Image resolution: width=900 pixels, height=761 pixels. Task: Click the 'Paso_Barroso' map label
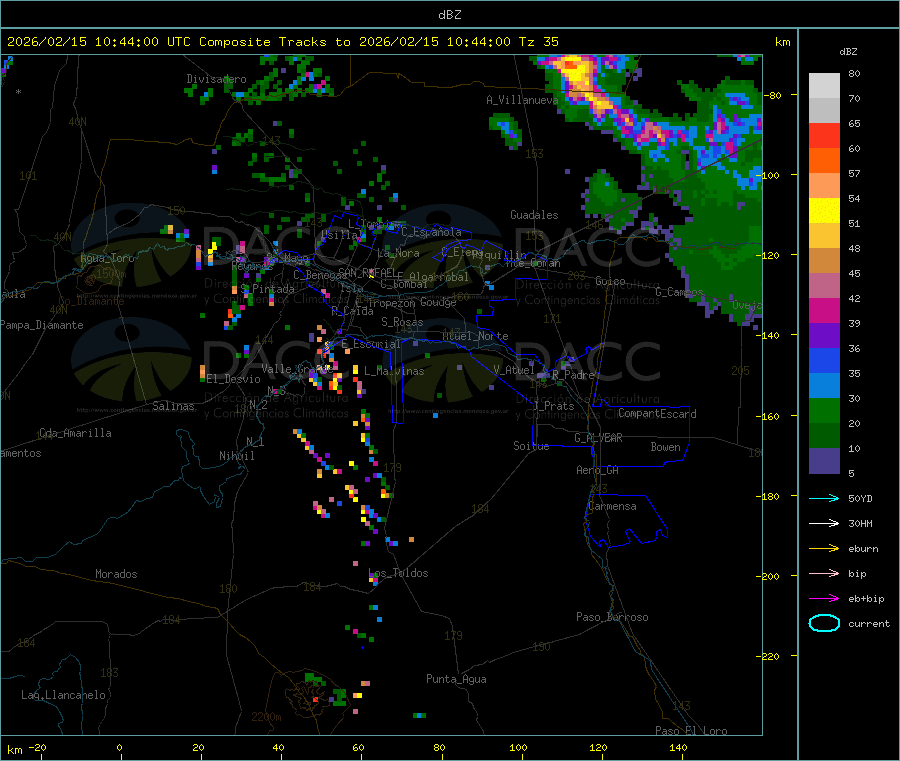pos(612,617)
